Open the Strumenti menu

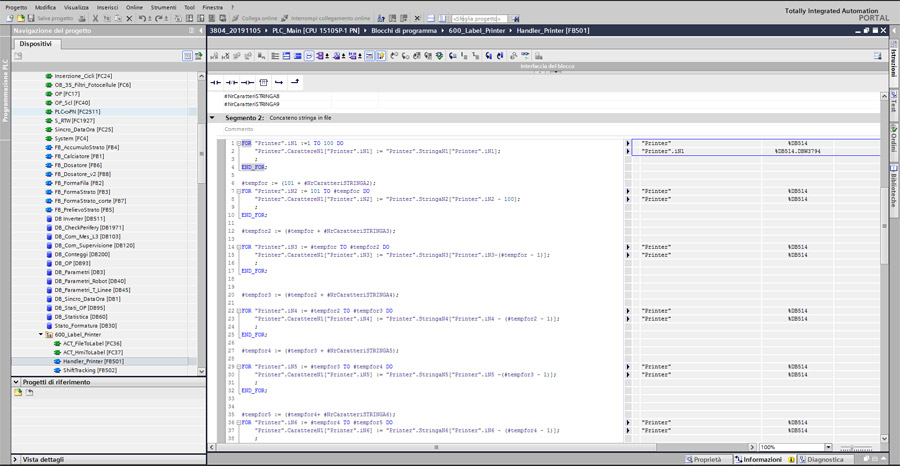point(163,7)
